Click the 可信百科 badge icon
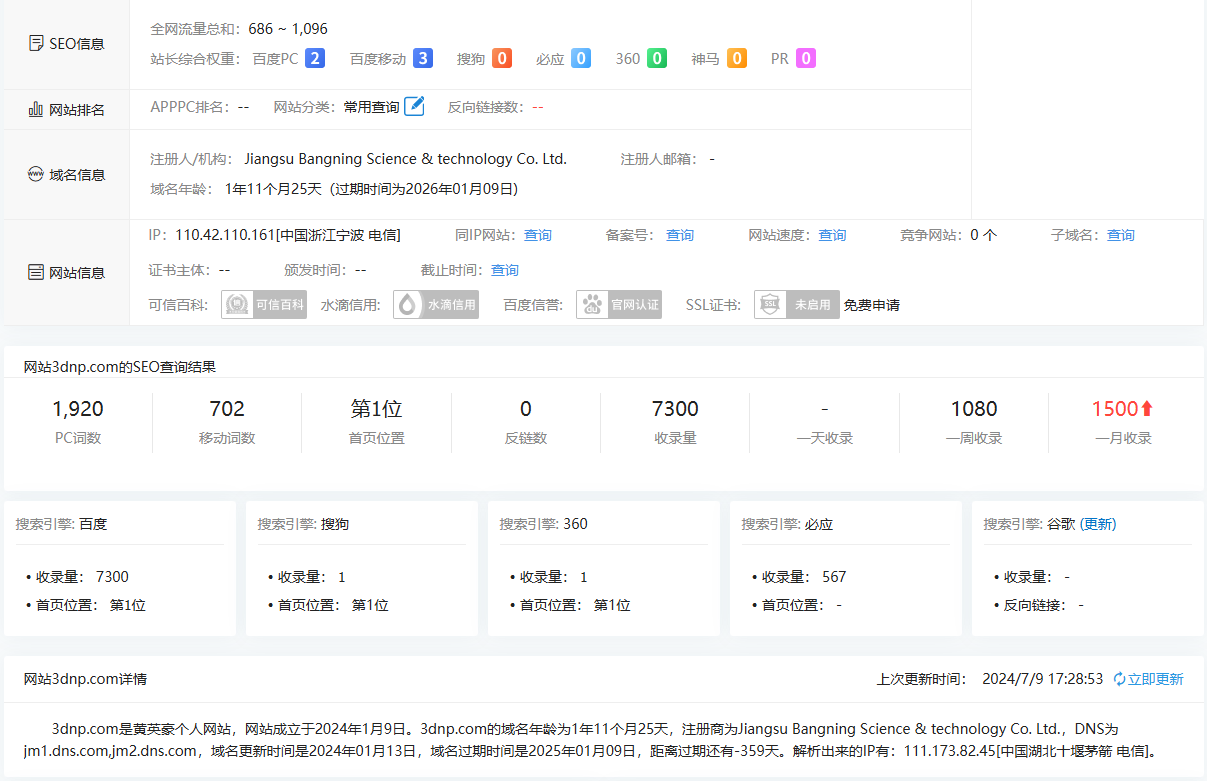Image resolution: width=1207 pixels, height=781 pixels. pos(264,305)
